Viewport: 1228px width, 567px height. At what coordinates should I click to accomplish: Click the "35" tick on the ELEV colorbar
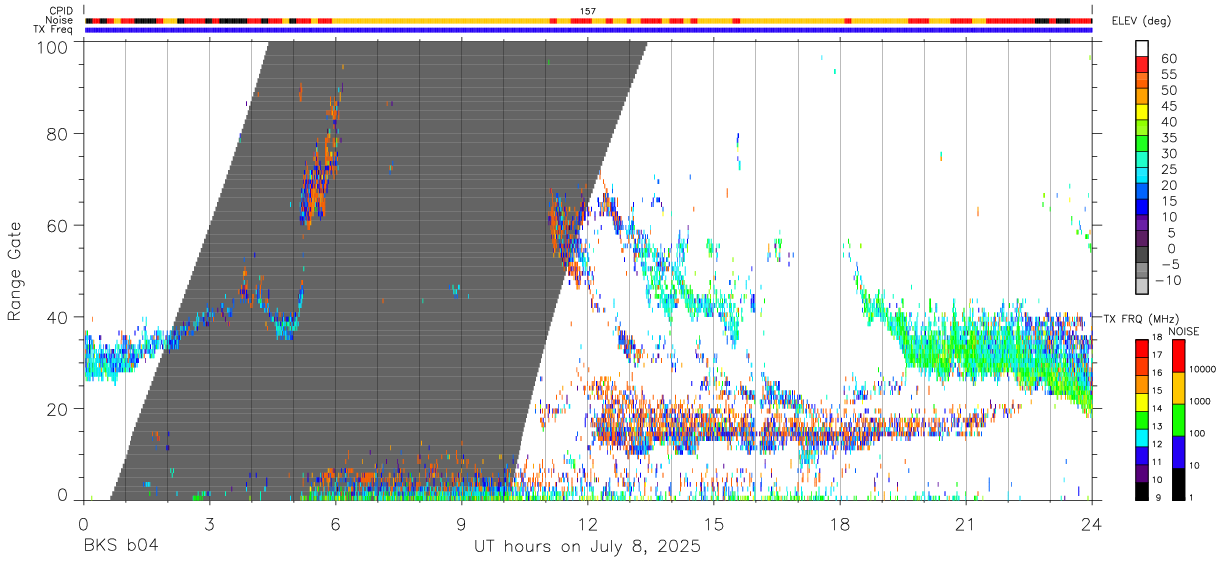pos(1168,138)
